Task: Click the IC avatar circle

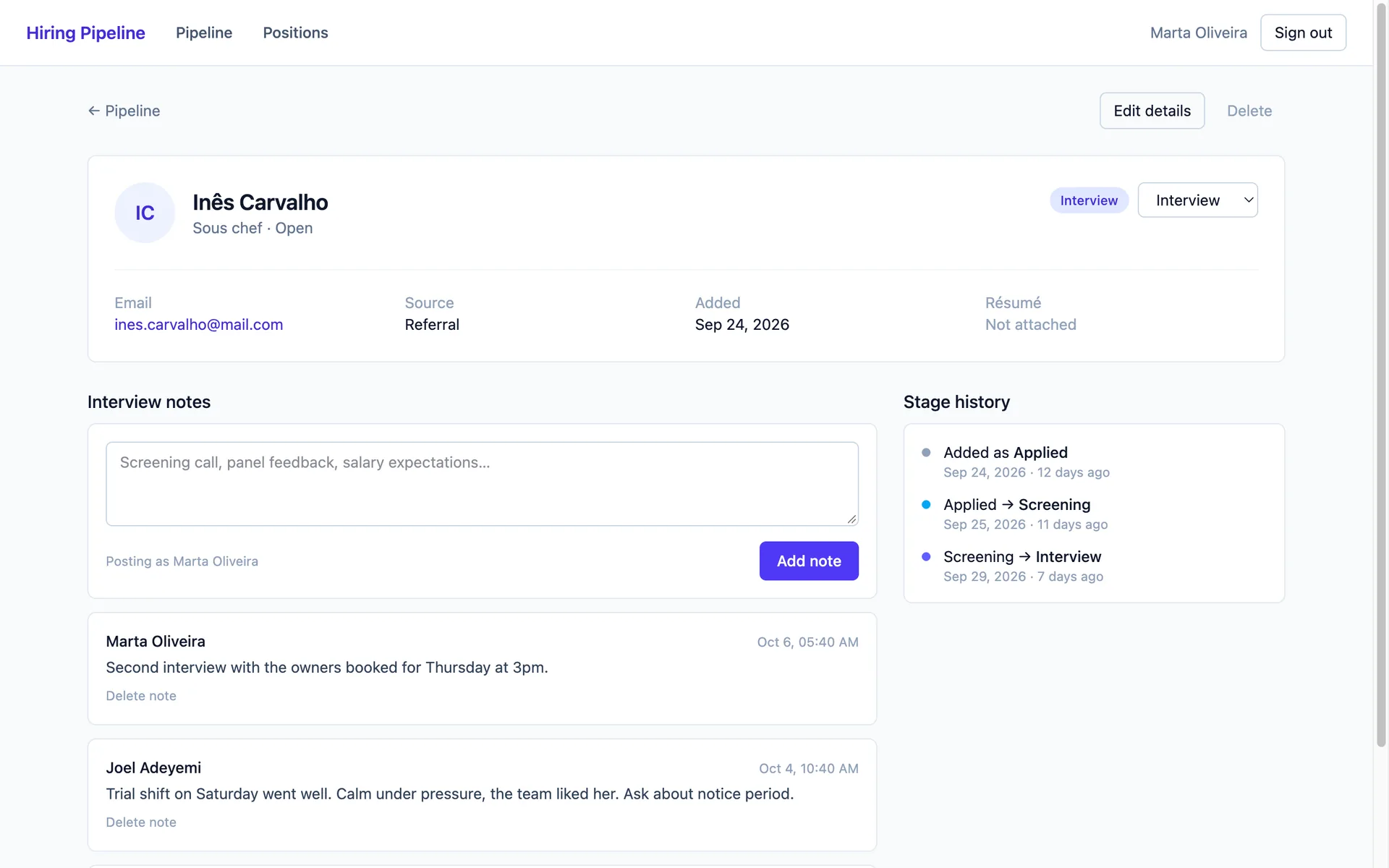Action: tap(145, 213)
